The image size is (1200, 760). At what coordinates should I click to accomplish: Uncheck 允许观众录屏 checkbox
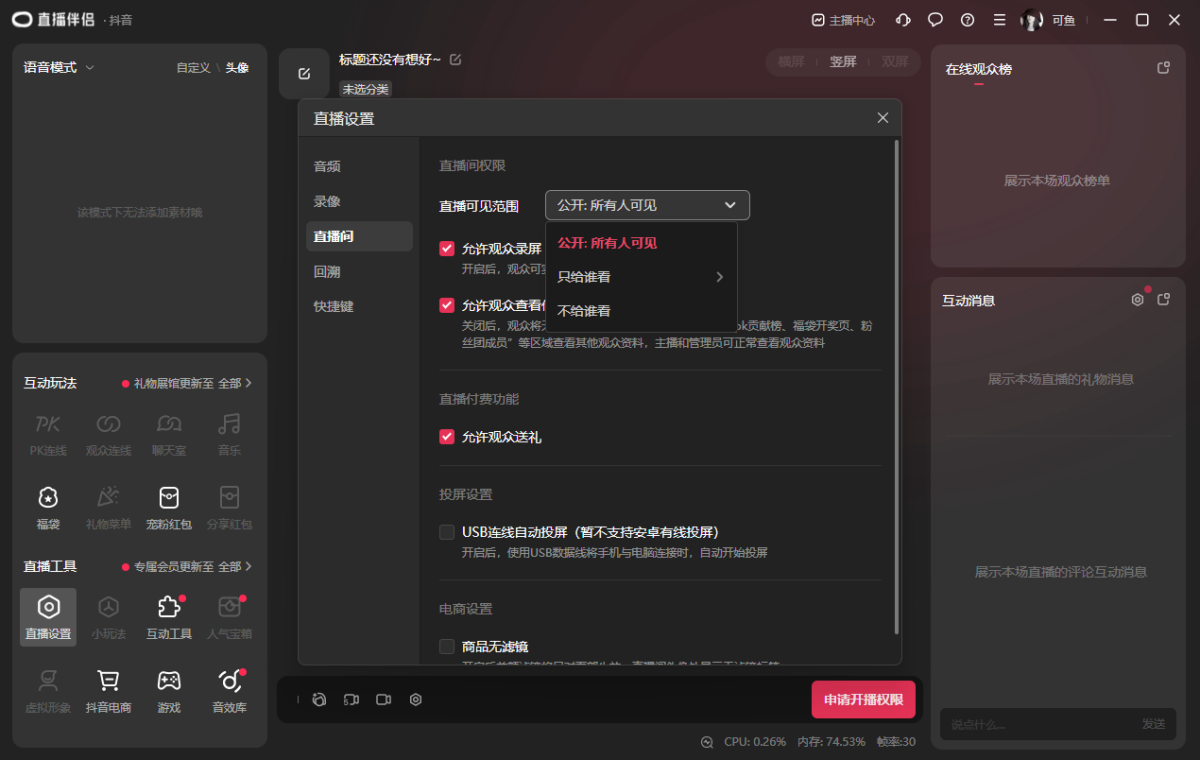click(447, 248)
